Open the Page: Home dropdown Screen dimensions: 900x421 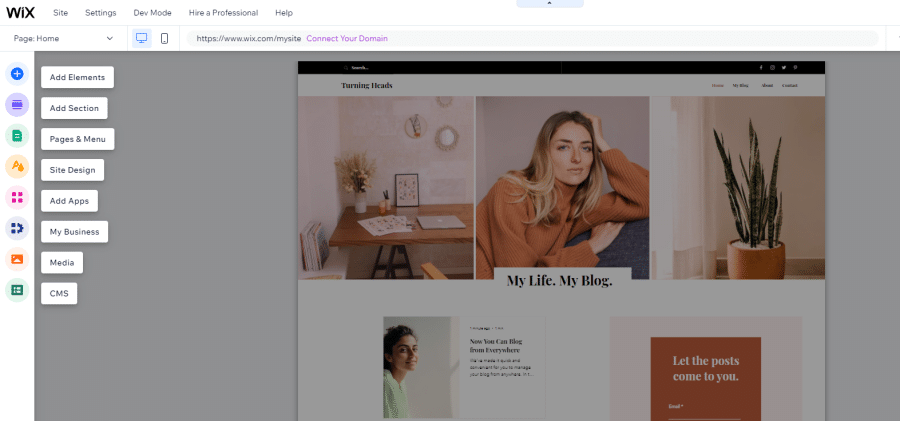tap(63, 38)
